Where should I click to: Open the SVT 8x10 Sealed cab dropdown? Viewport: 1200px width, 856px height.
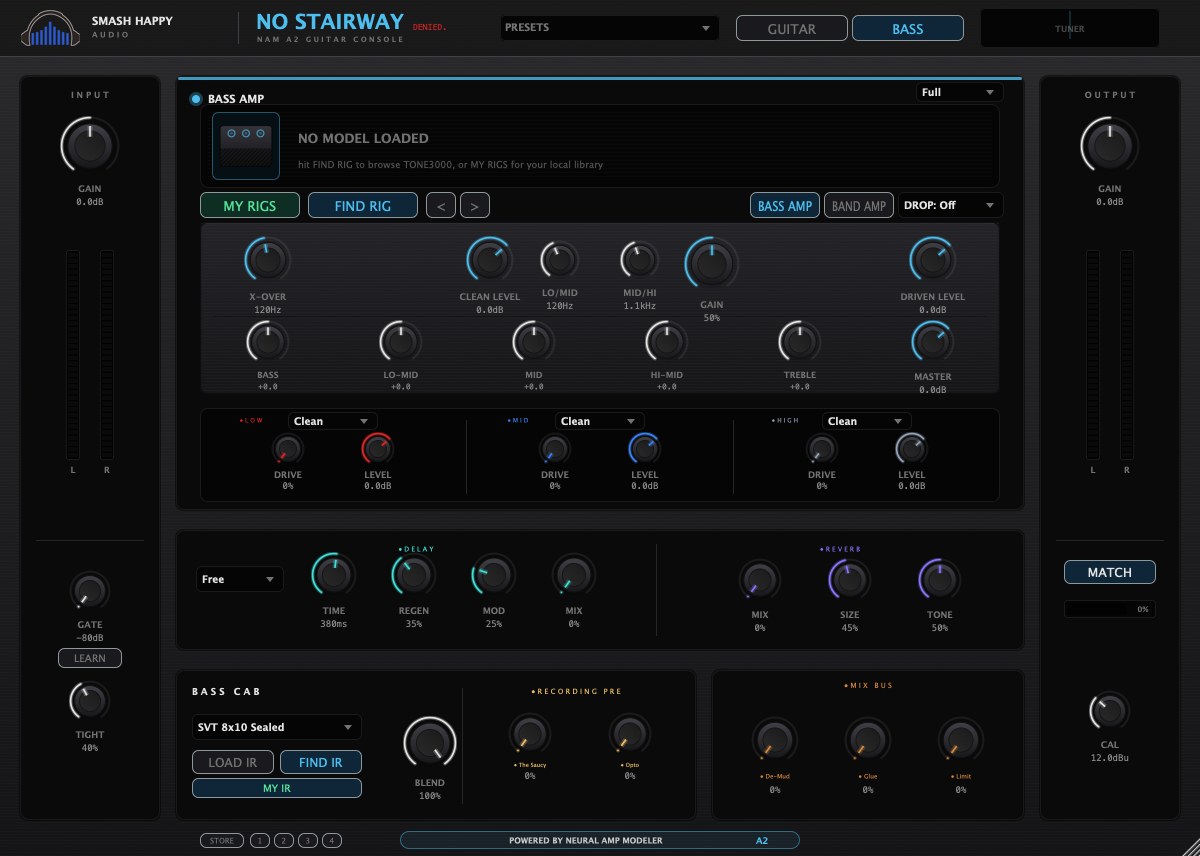(x=276, y=727)
